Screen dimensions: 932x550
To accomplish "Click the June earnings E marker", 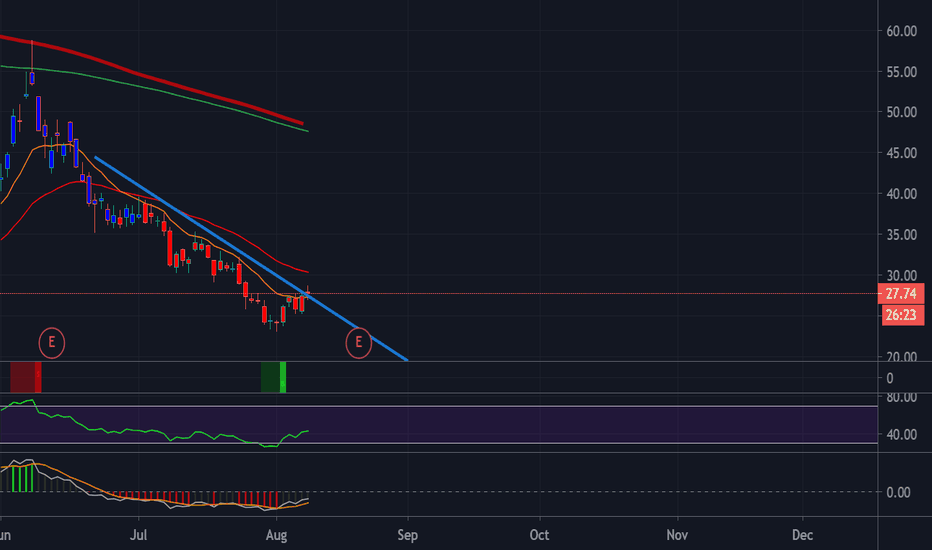I will tap(52, 342).
